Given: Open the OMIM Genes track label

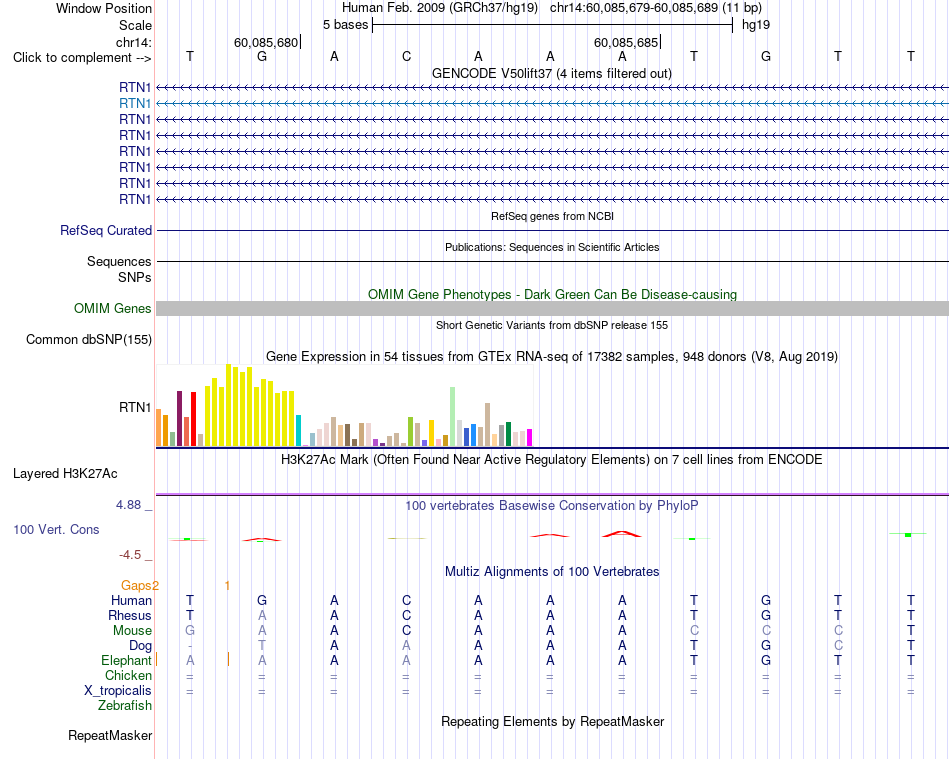Looking at the screenshot, I should pyautogui.click(x=112, y=308).
